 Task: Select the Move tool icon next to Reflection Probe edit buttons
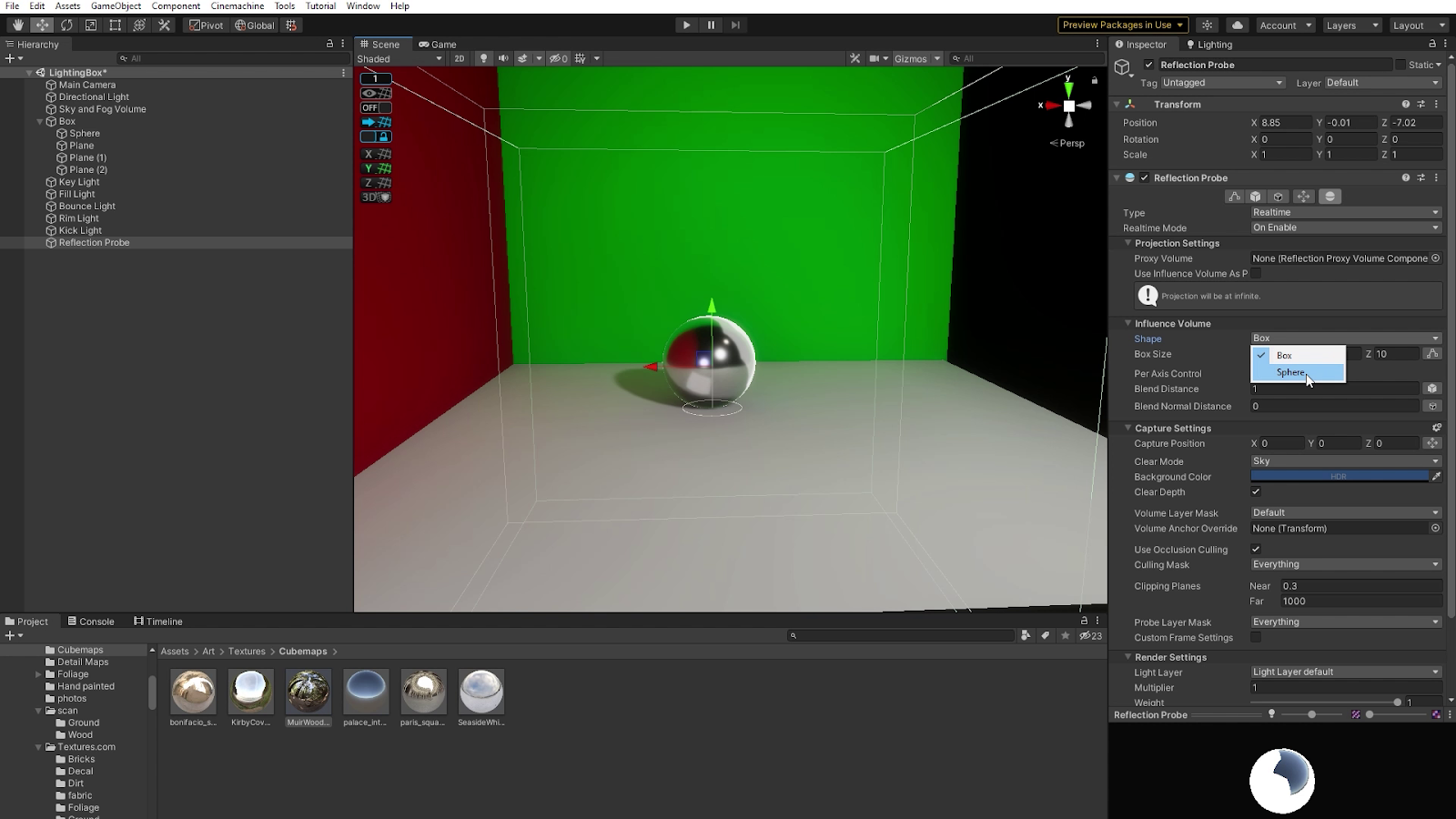pos(1303,197)
